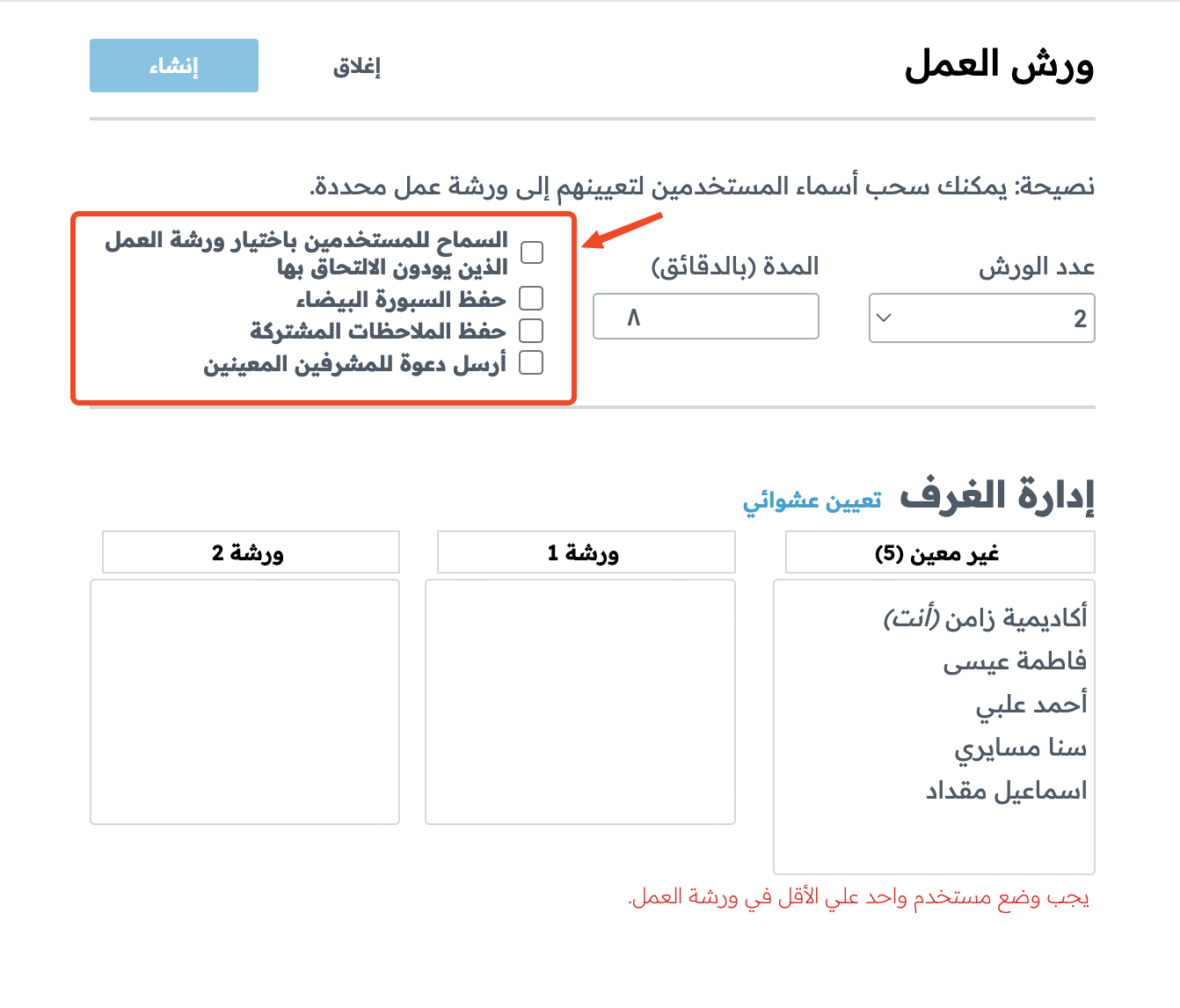Click the empty ورشة 1 room box
The width and height of the screenshot is (1180, 1008).
(x=580, y=702)
